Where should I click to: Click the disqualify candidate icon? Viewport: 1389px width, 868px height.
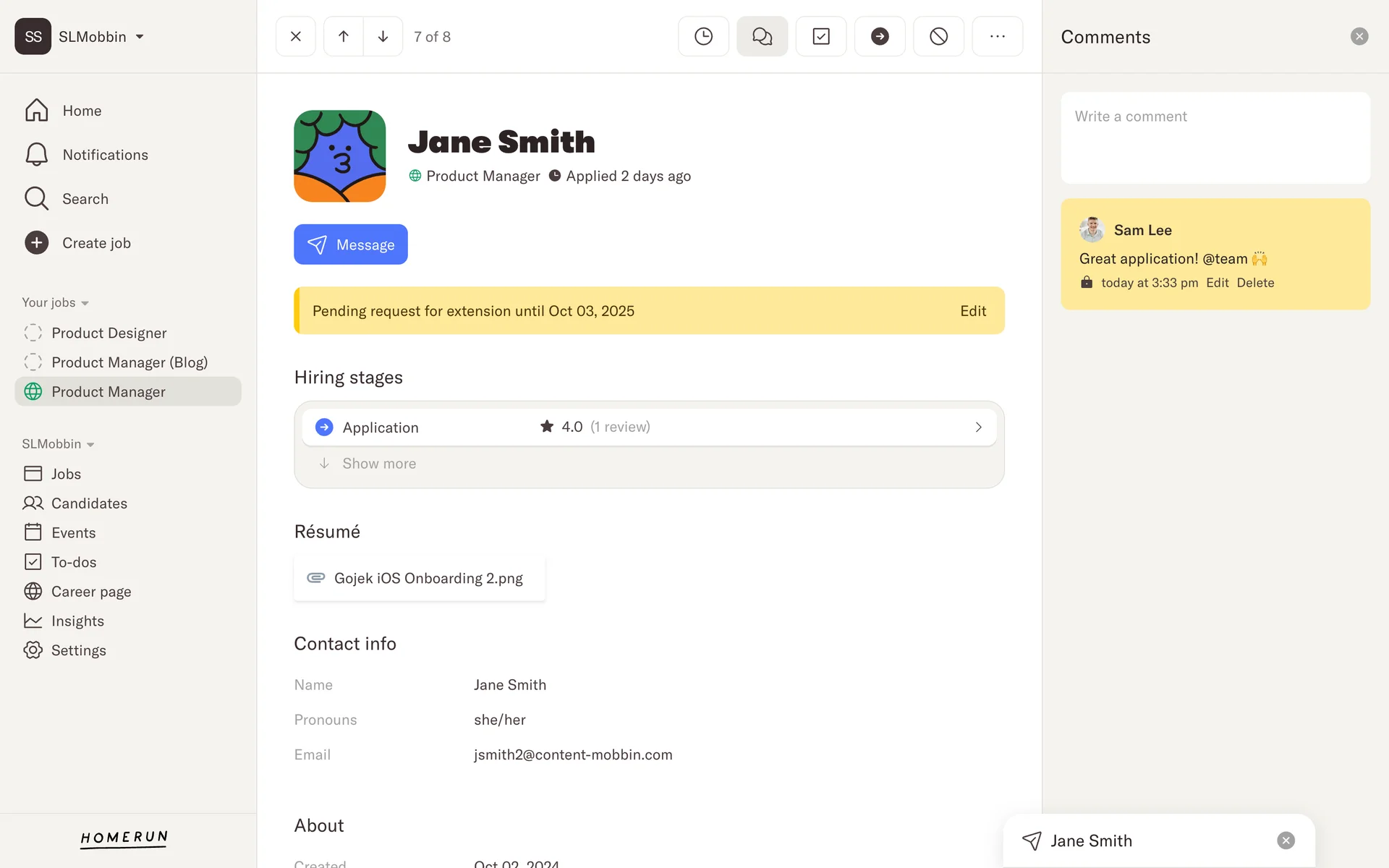coord(938,36)
